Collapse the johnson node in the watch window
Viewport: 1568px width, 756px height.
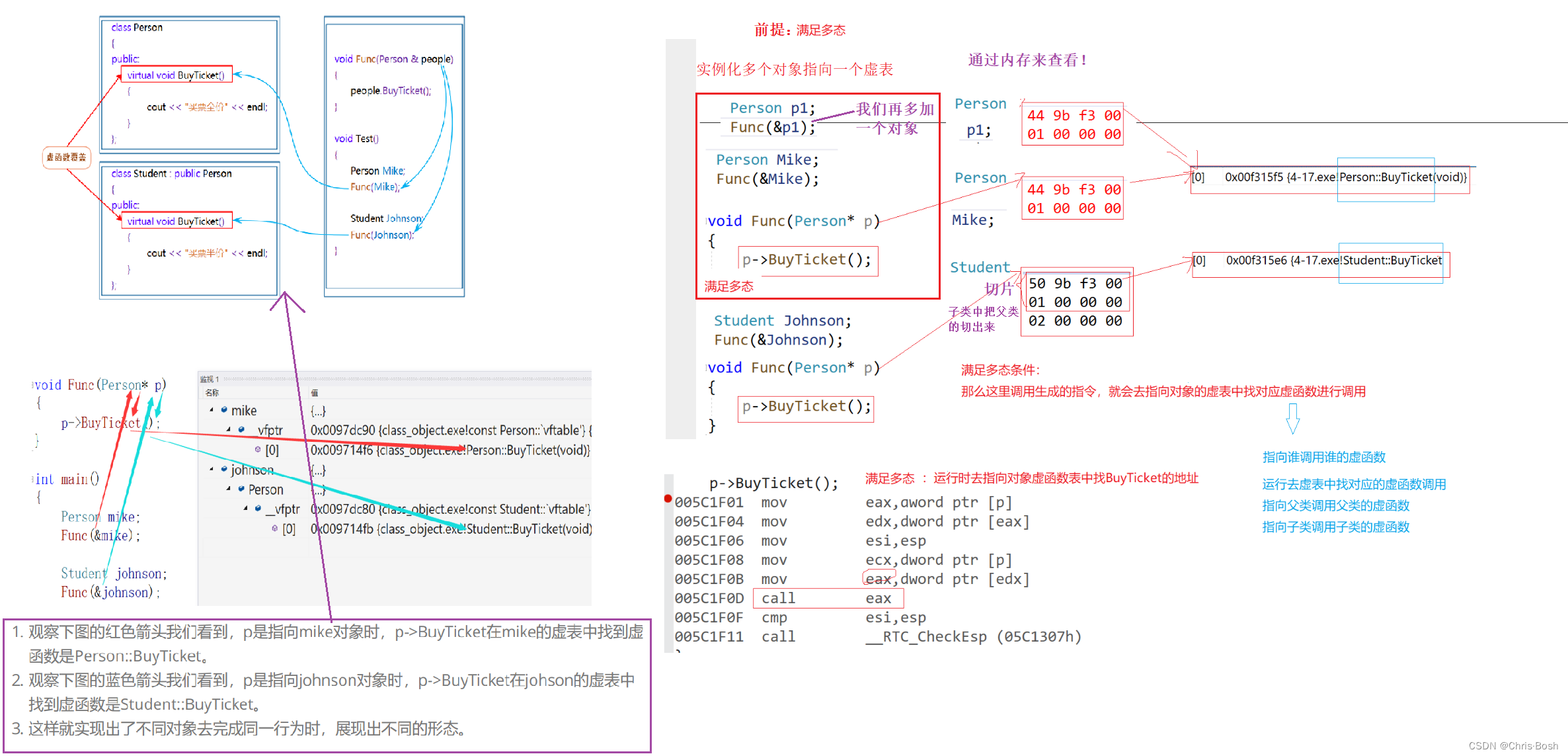[x=212, y=469]
